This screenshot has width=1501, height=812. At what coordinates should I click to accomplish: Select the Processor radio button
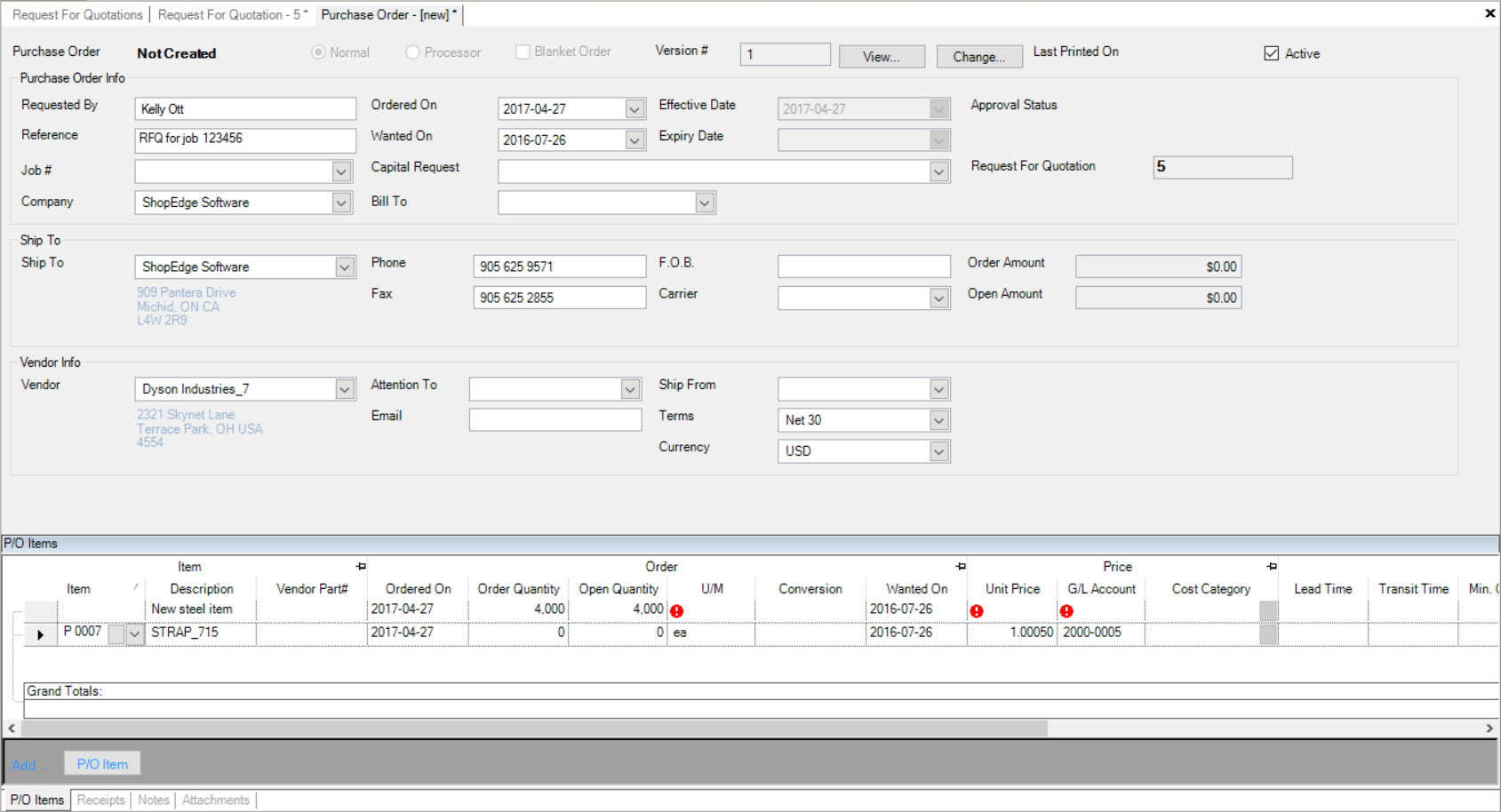(x=412, y=52)
